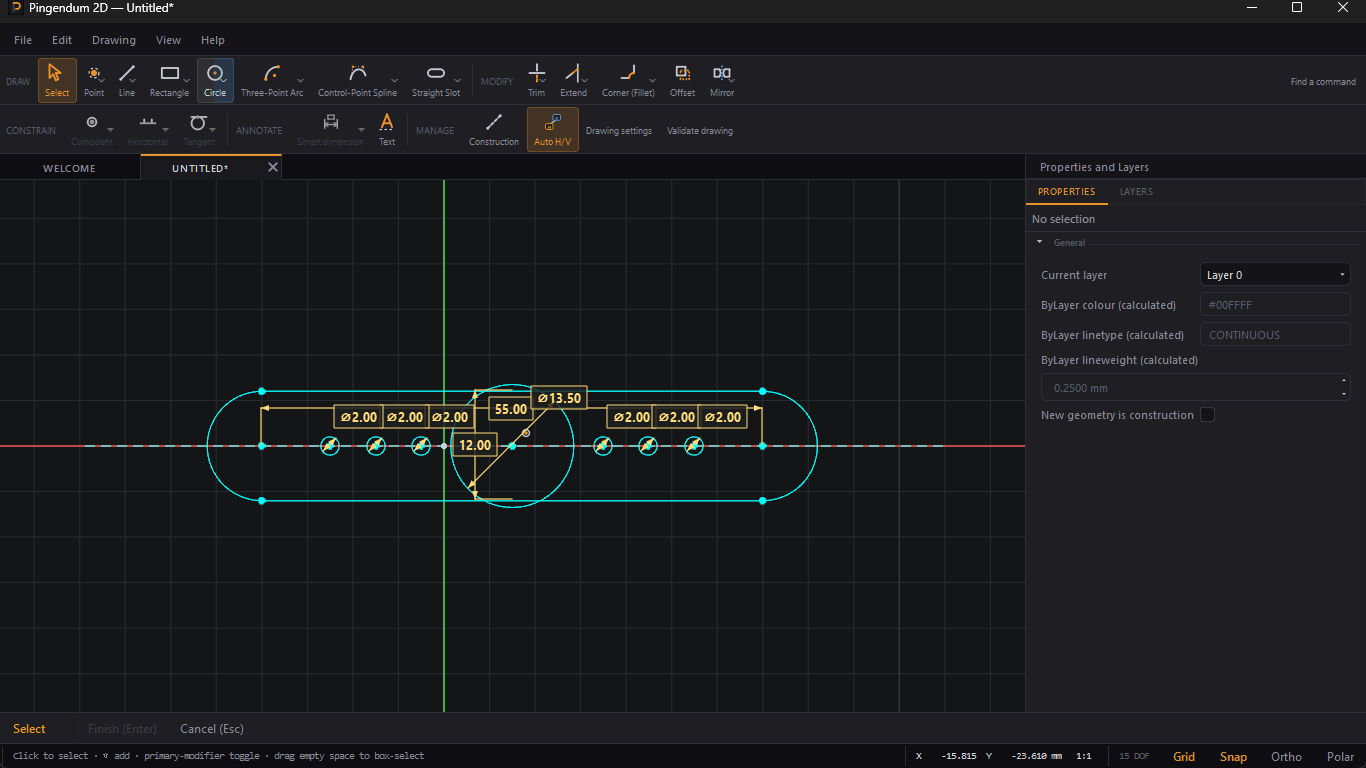Click Cancel (Esc) in command bar
Image resolution: width=1366 pixels, height=768 pixels.
coord(212,729)
